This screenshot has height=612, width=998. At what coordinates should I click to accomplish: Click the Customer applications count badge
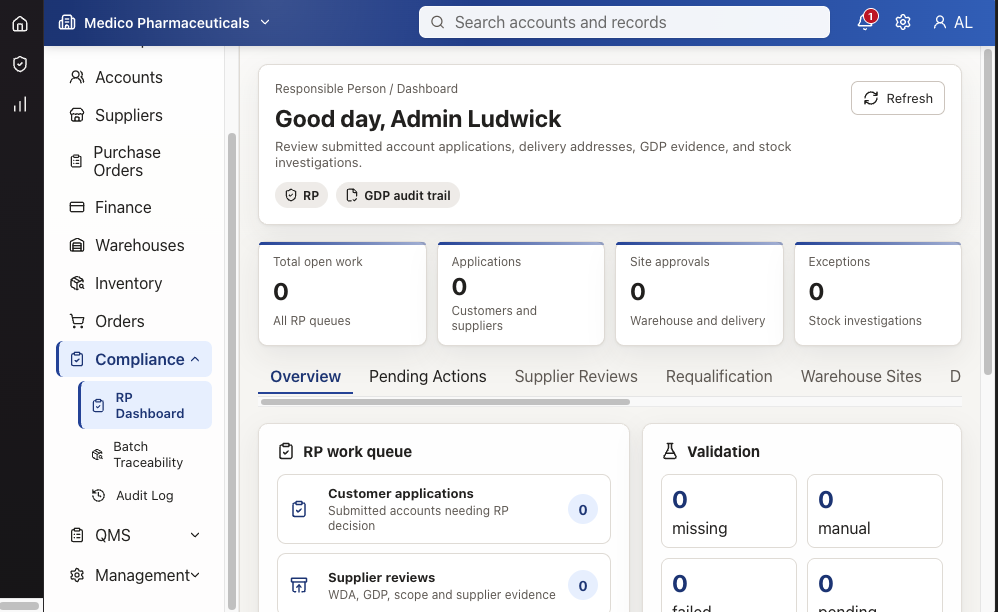coord(582,510)
